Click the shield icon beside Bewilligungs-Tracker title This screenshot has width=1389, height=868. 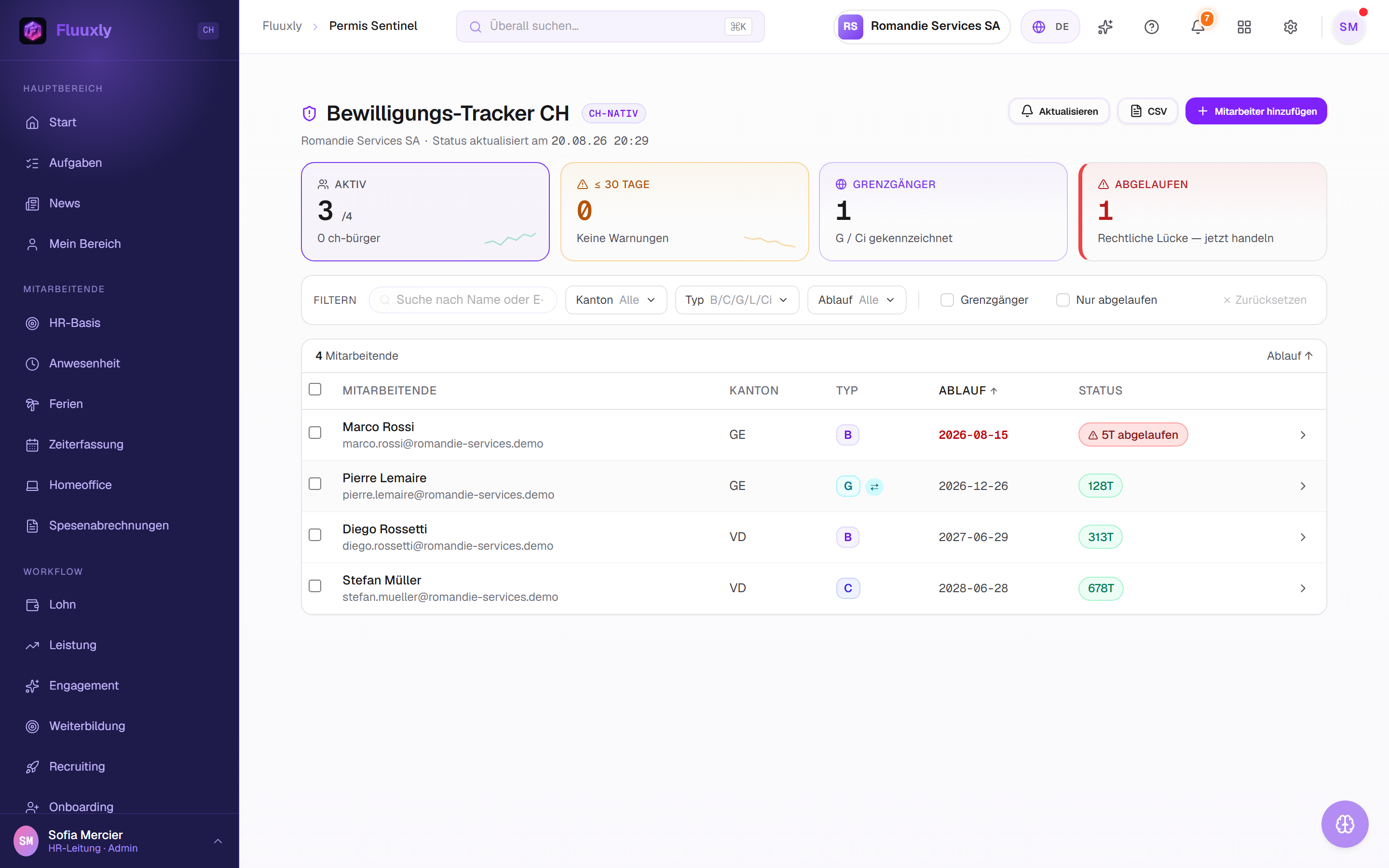coord(309,114)
